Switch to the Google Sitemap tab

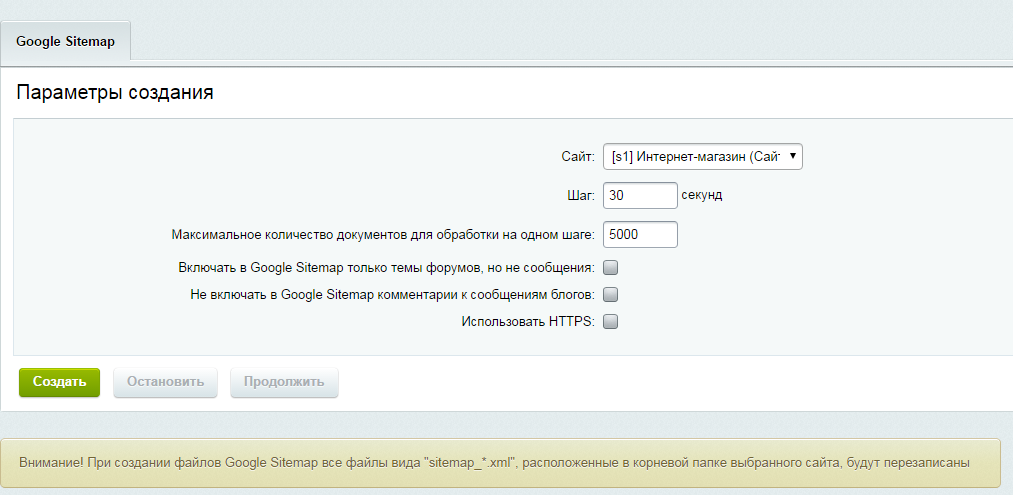(x=65, y=42)
